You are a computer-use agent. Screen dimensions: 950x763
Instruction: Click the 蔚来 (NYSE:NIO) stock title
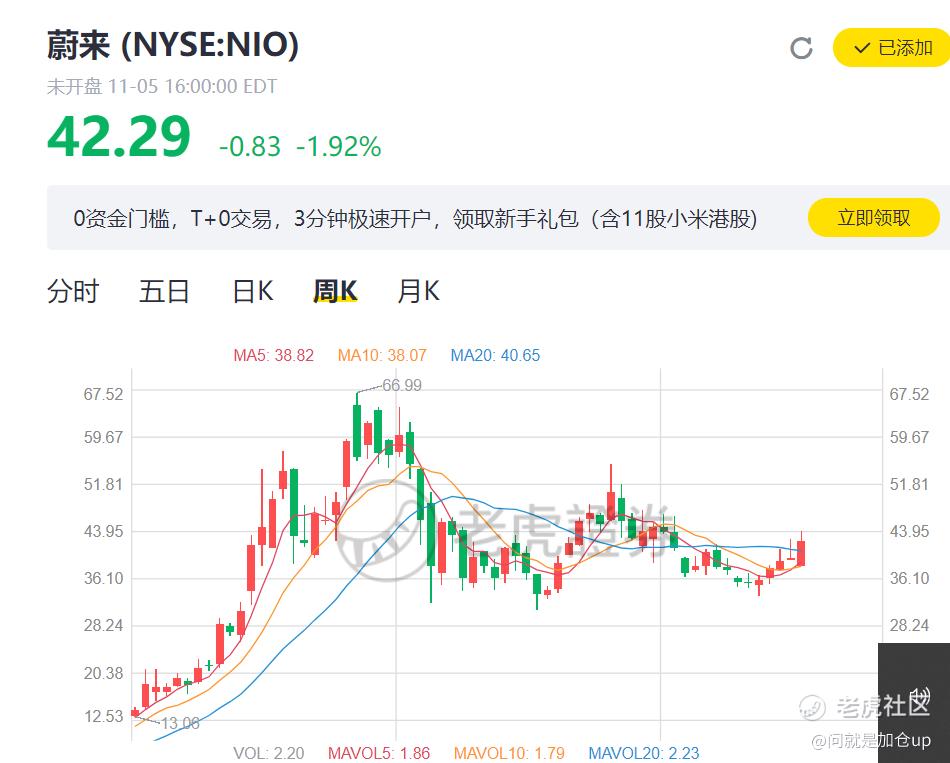click(x=173, y=45)
